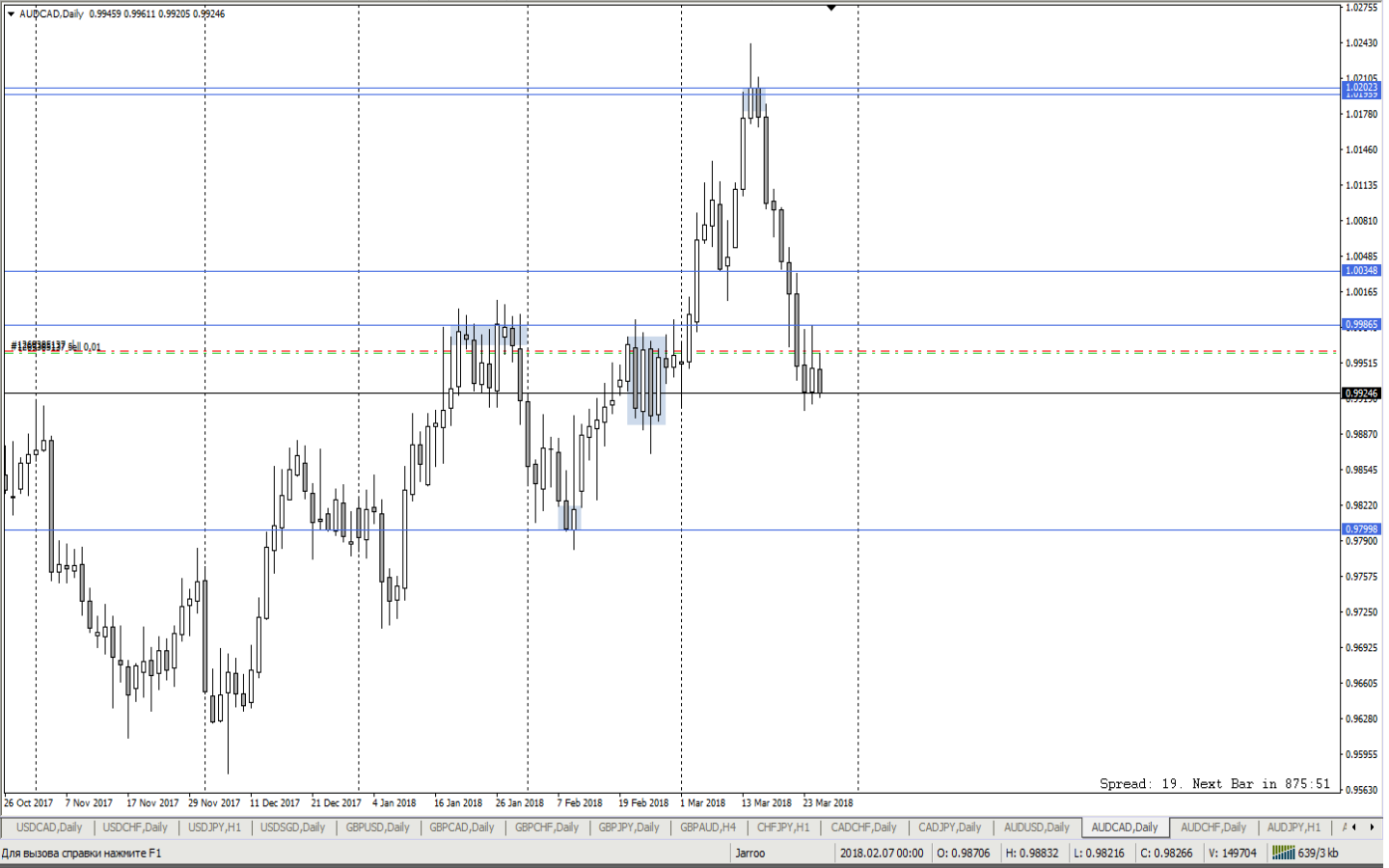This screenshot has height=868, width=1389.
Task: Go to the GBPJPY,Daily chart tab
Action: [629, 827]
